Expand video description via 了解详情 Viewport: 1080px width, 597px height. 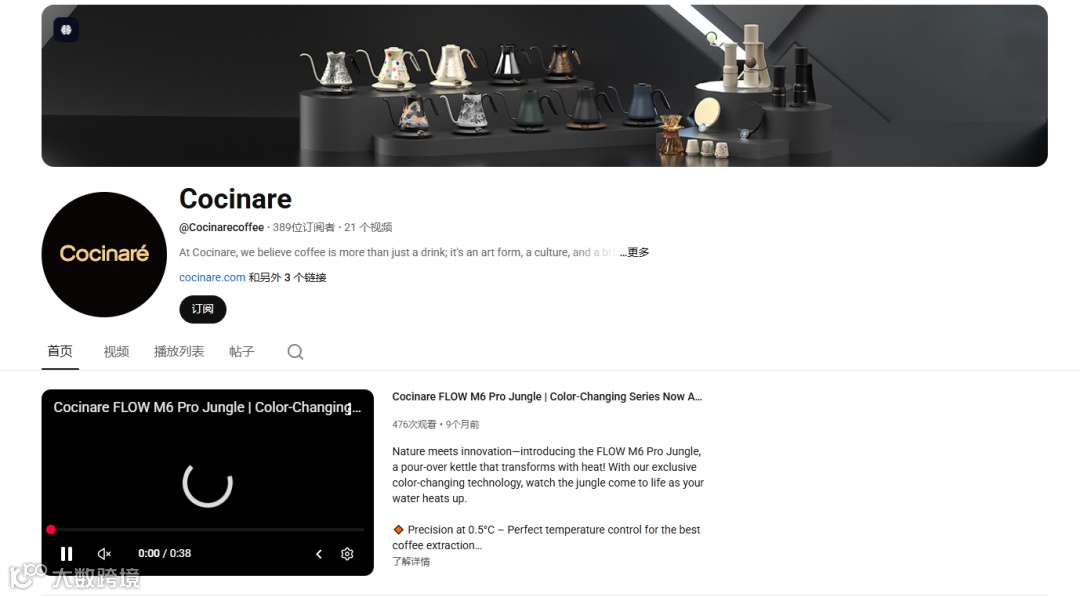[411, 561]
